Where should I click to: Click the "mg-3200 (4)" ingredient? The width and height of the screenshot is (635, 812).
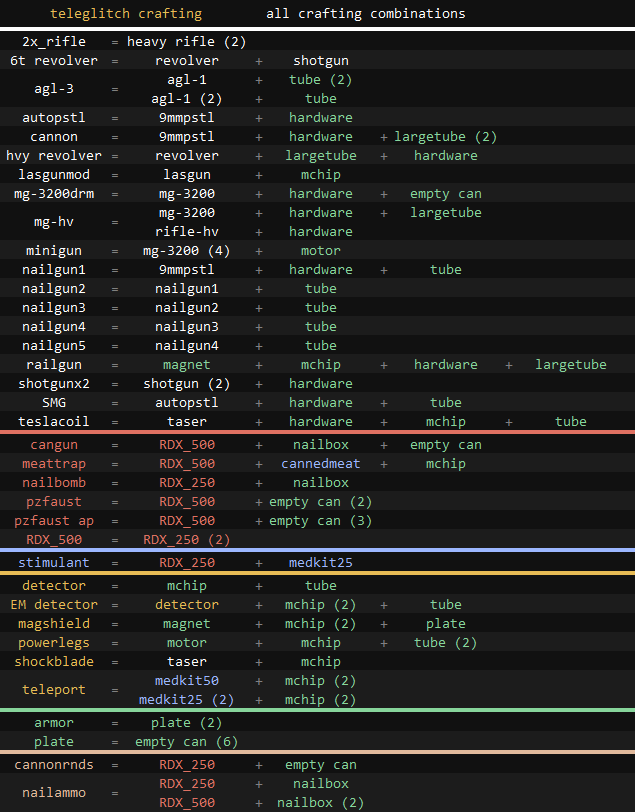click(x=186, y=251)
